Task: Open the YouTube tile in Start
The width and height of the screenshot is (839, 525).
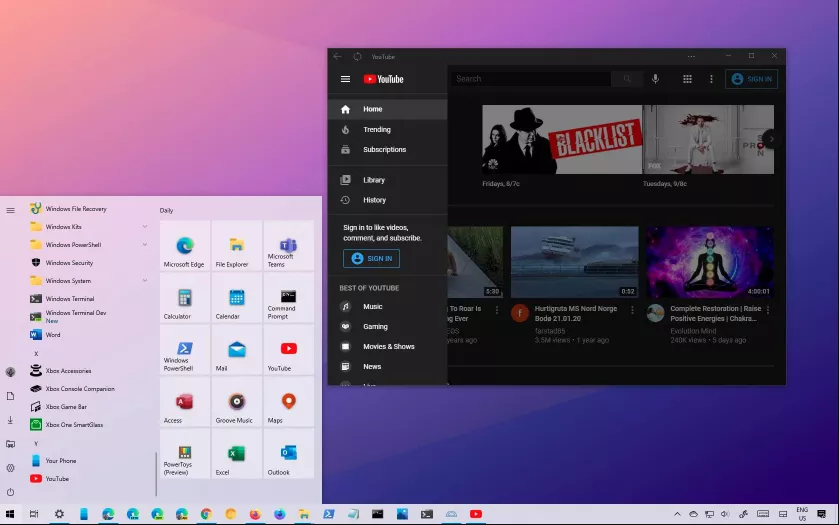Action: [x=288, y=349]
